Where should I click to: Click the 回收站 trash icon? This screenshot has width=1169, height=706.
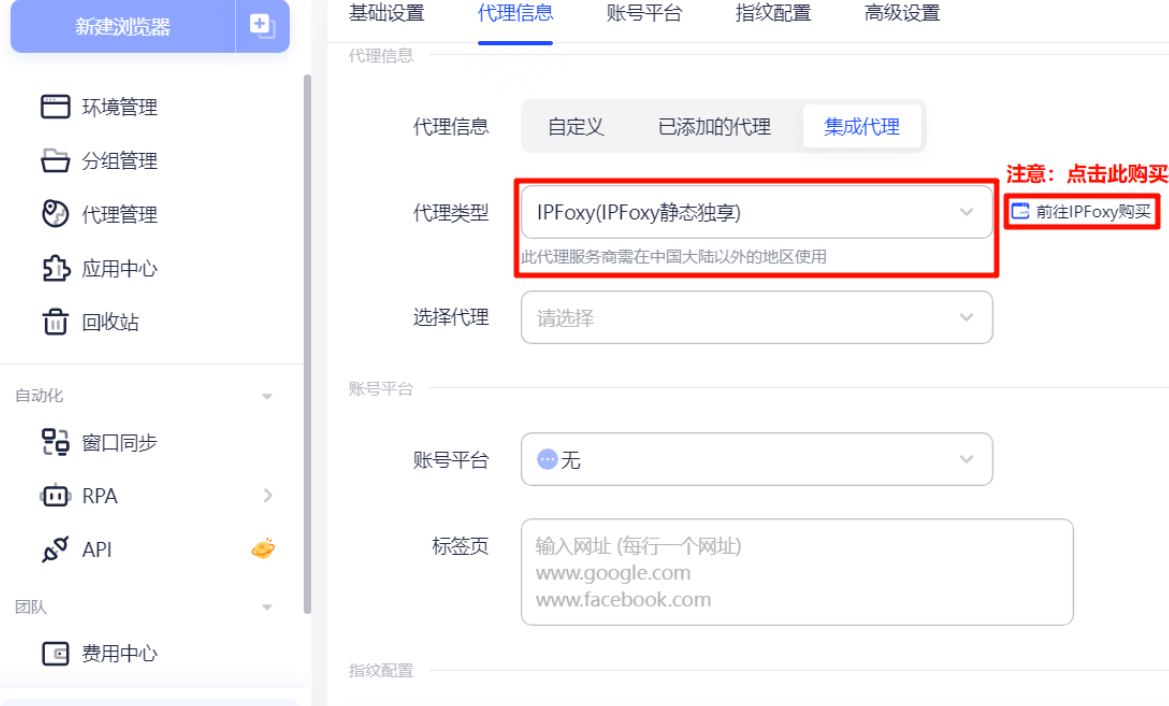click(x=55, y=321)
